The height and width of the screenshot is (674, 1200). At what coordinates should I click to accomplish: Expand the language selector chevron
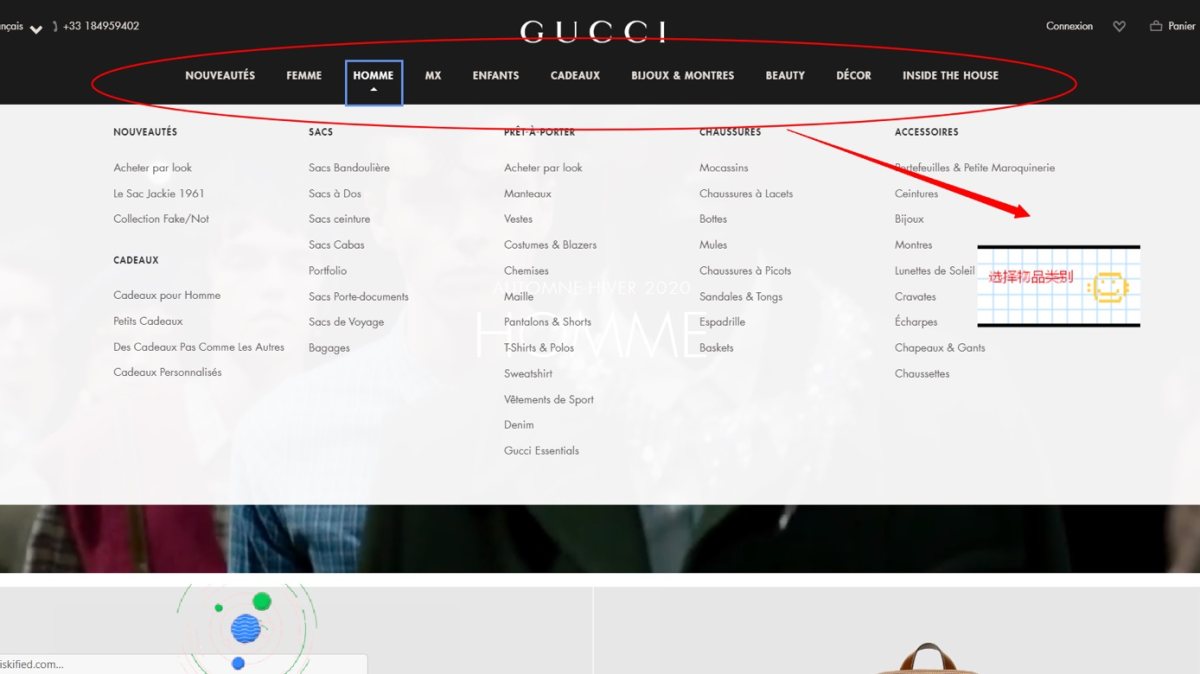point(36,29)
